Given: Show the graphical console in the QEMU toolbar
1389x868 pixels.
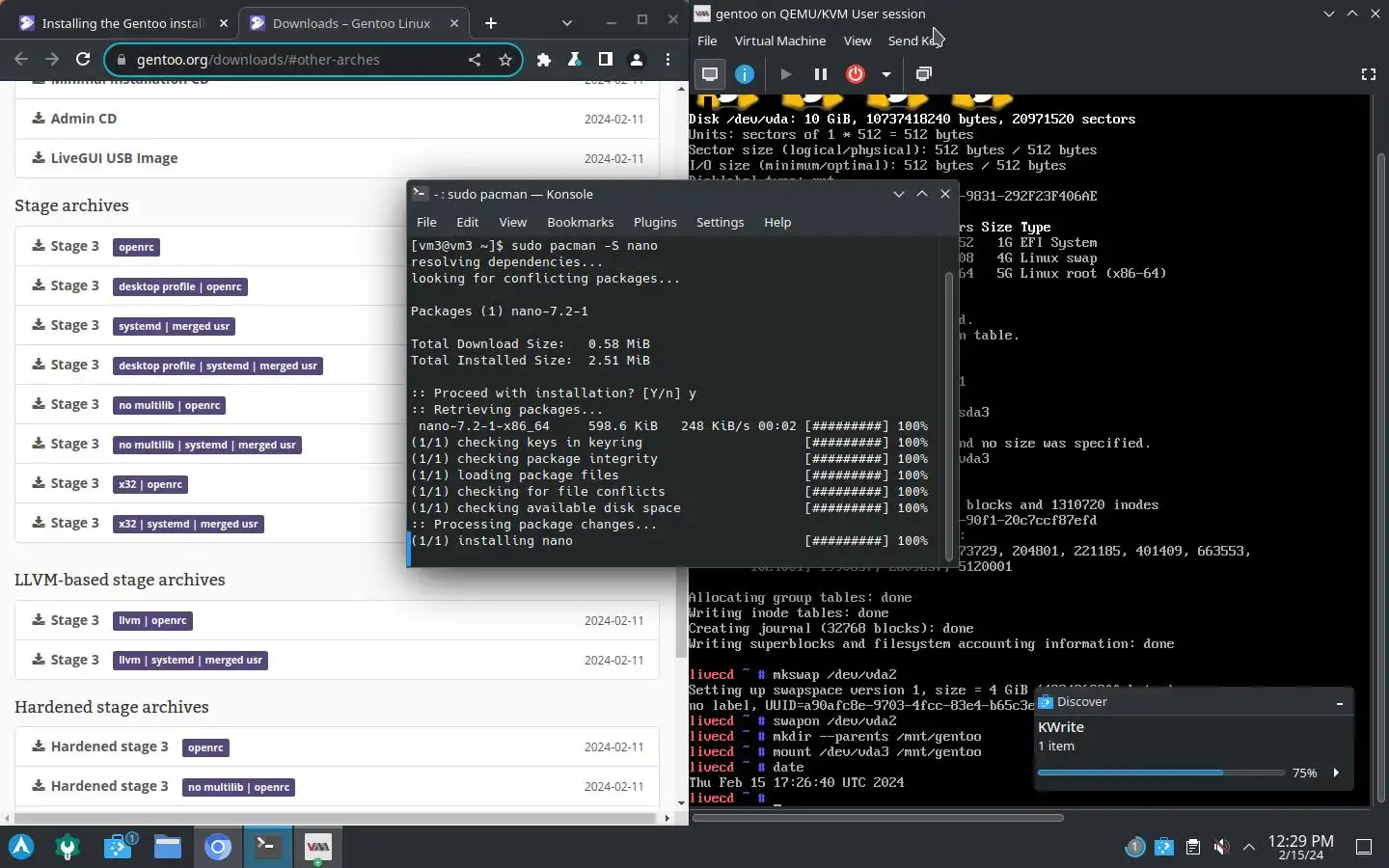Looking at the screenshot, I should (710, 74).
